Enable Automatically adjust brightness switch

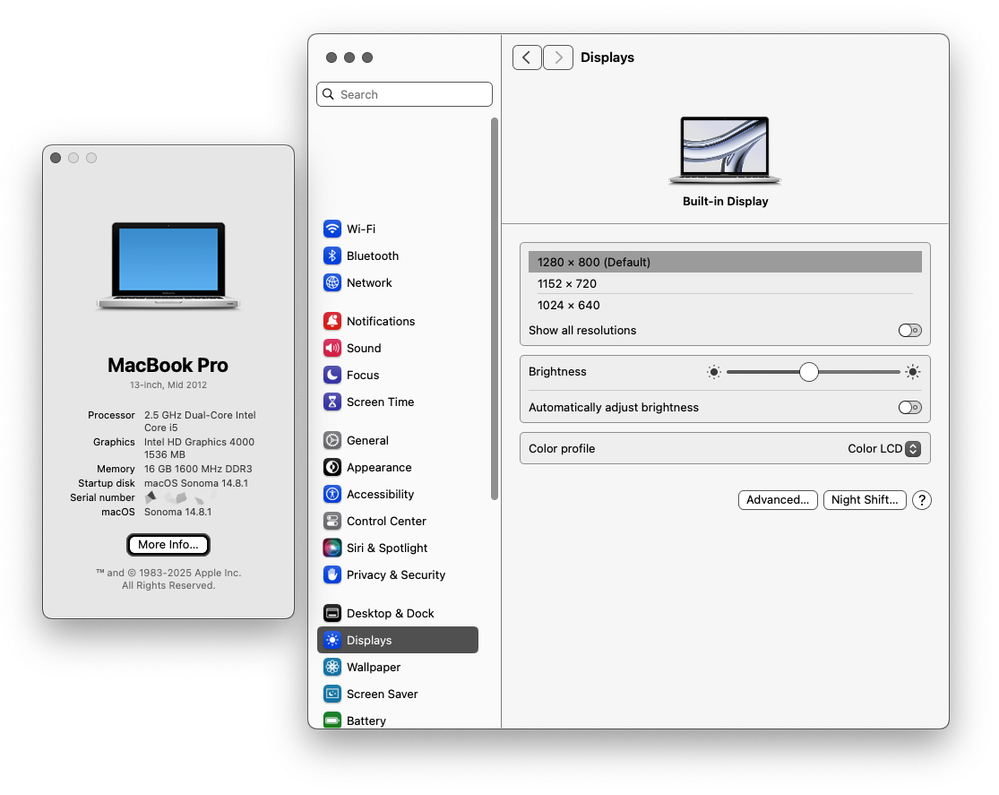coord(910,407)
